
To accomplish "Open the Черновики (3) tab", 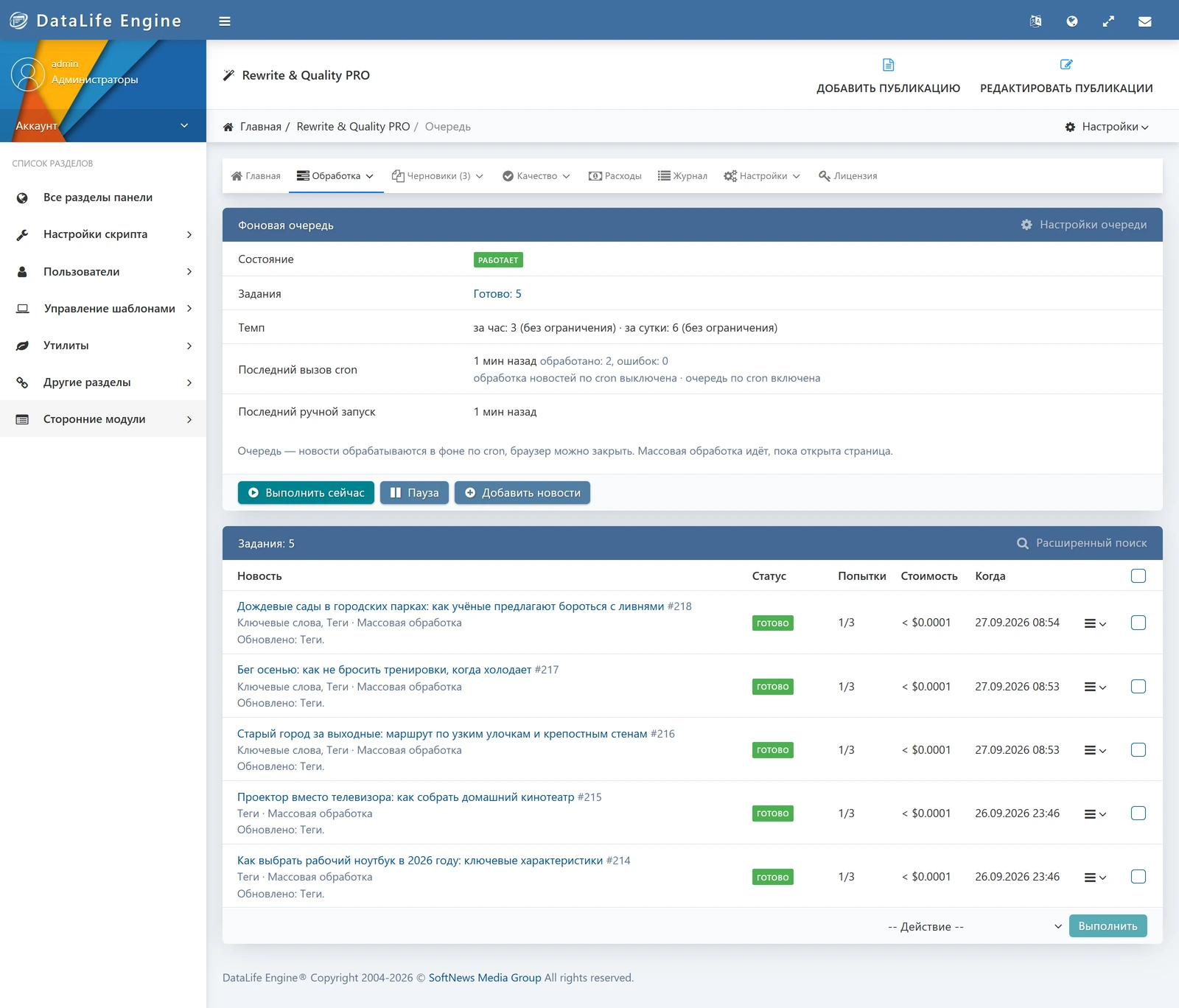I will pyautogui.click(x=438, y=176).
